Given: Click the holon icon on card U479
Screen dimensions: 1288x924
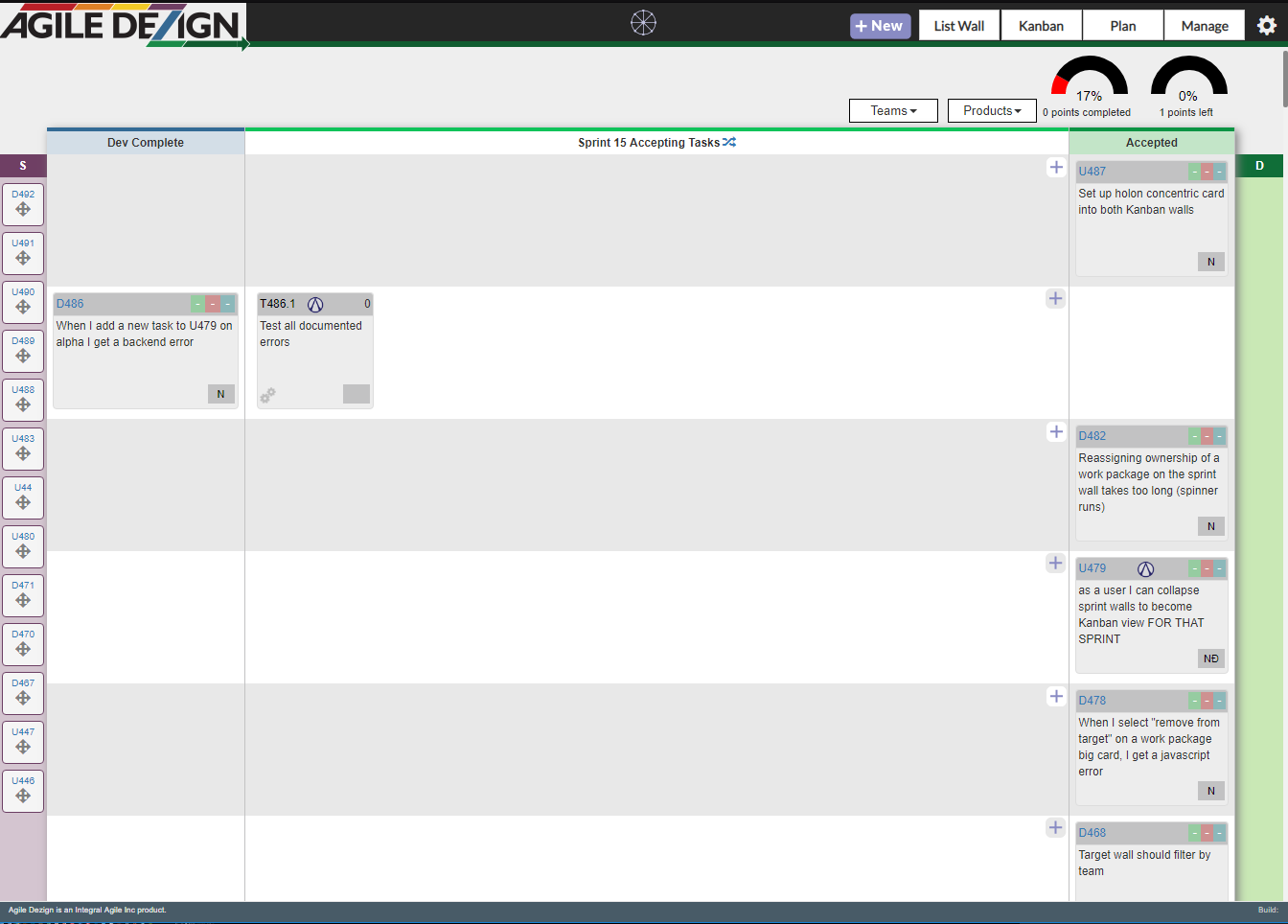Looking at the screenshot, I should [x=1145, y=568].
